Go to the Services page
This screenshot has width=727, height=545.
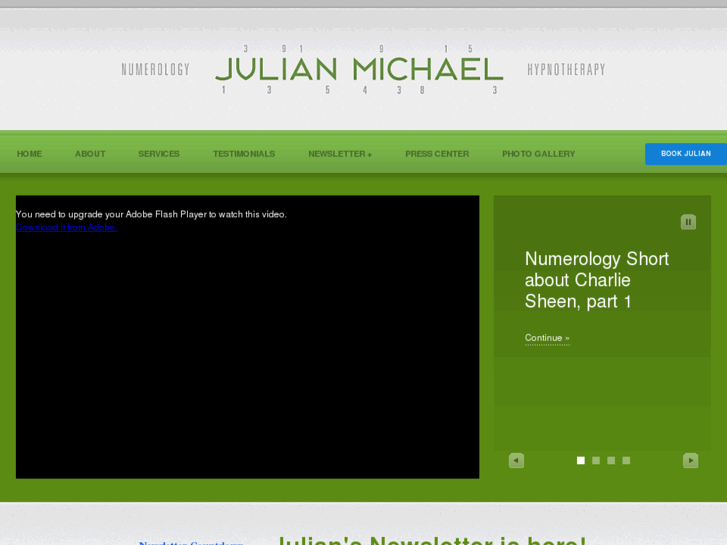[159, 154]
